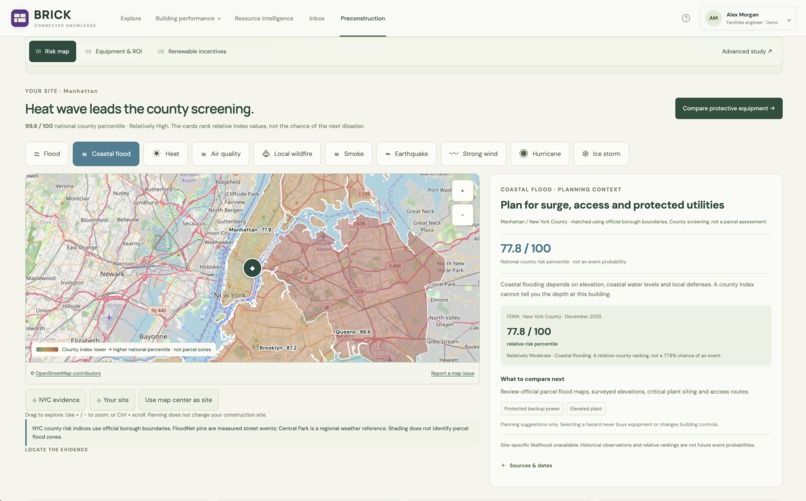
Task: Click the NYC evidence button
Action: coord(56,400)
